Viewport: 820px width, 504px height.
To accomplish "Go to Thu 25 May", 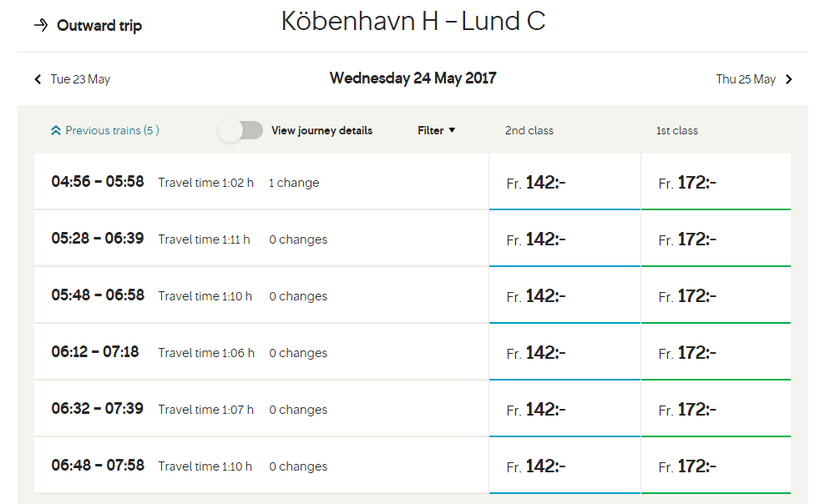I will tap(746, 79).
